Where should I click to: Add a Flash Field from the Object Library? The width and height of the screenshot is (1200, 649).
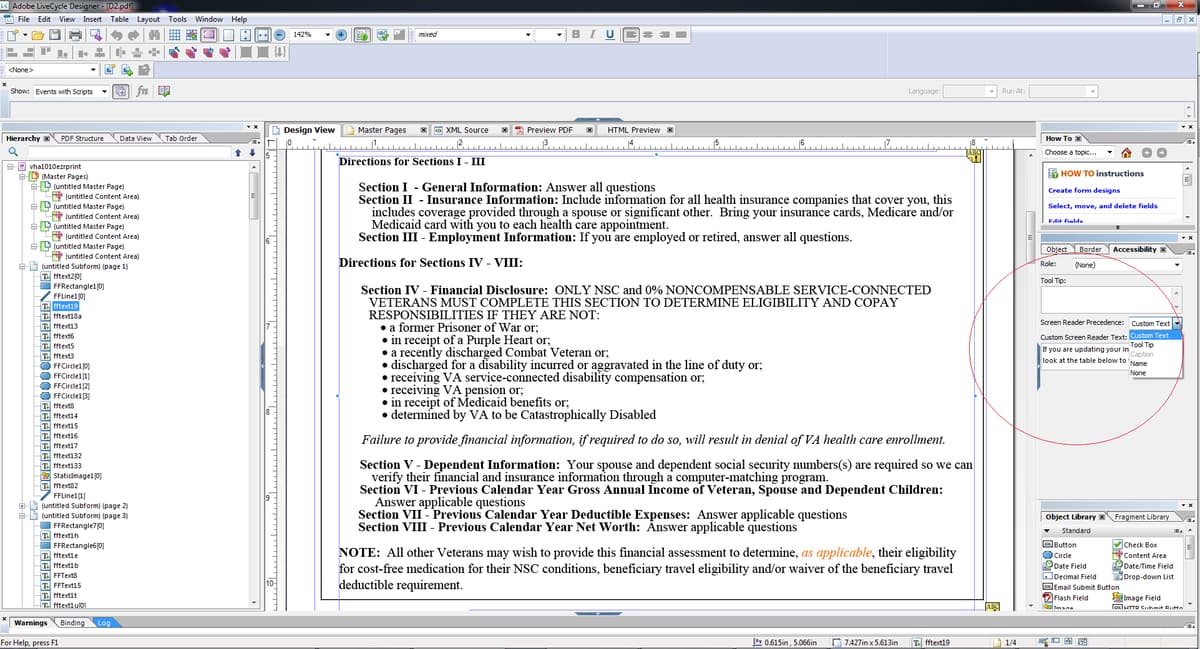[x=1071, y=597]
